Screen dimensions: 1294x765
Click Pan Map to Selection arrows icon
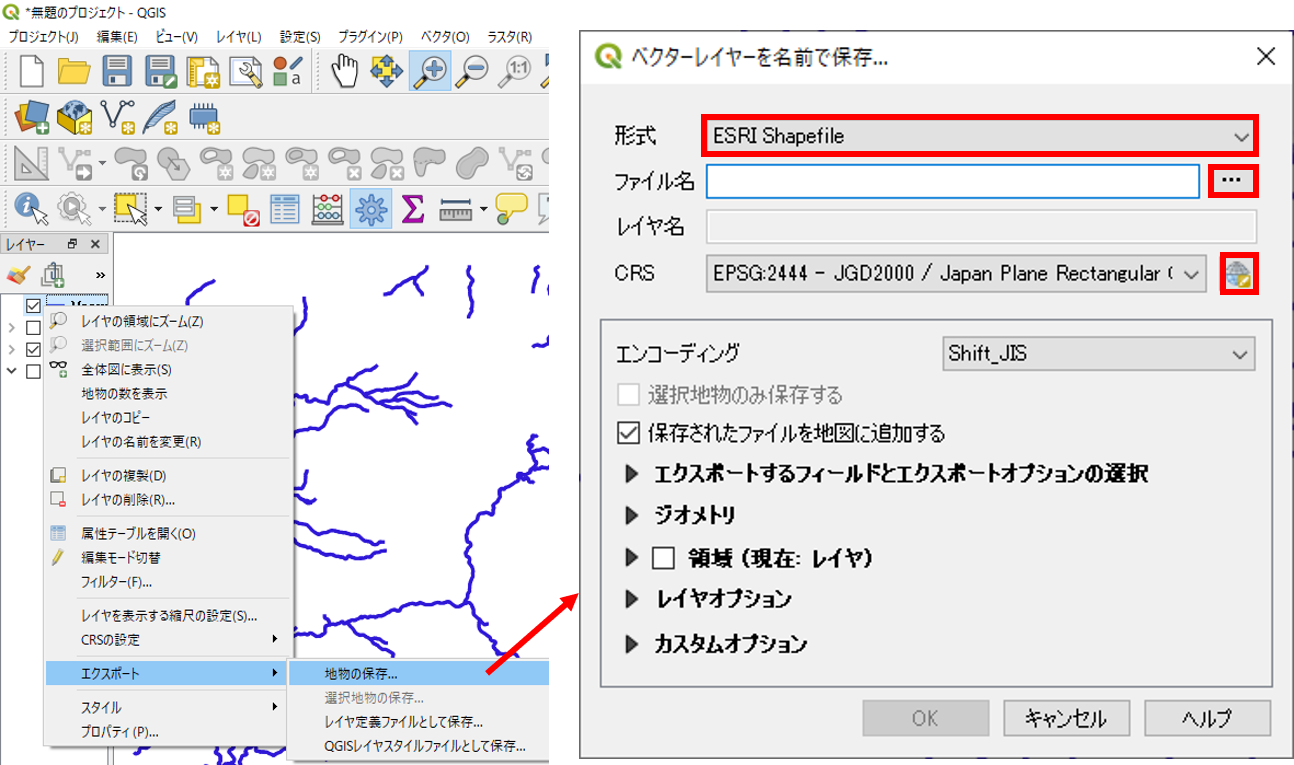coord(387,70)
